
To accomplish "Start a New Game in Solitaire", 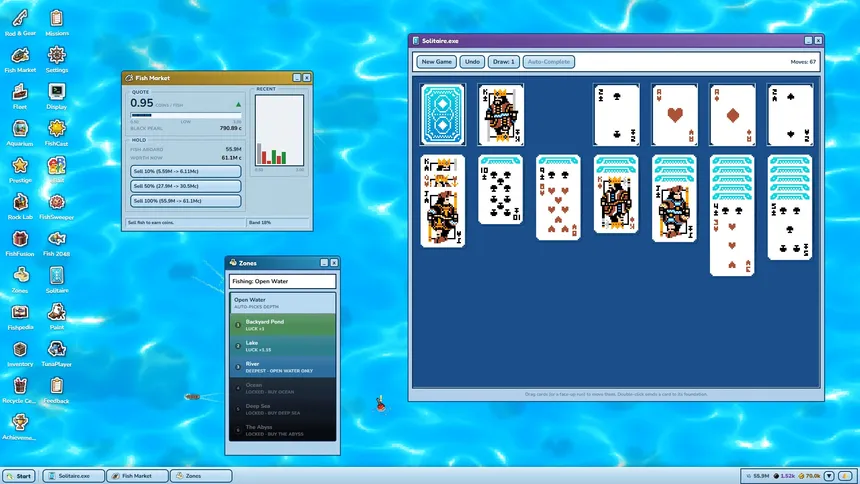I will pyautogui.click(x=437, y=61).
